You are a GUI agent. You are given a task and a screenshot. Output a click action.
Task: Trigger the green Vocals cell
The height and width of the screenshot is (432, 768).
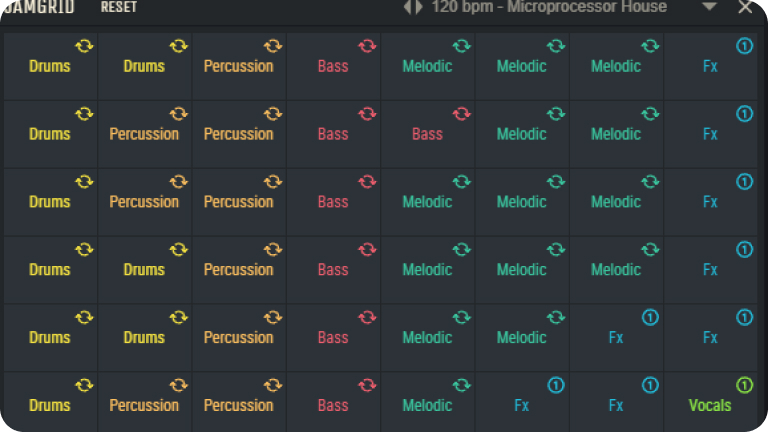(x=710, y=405)
